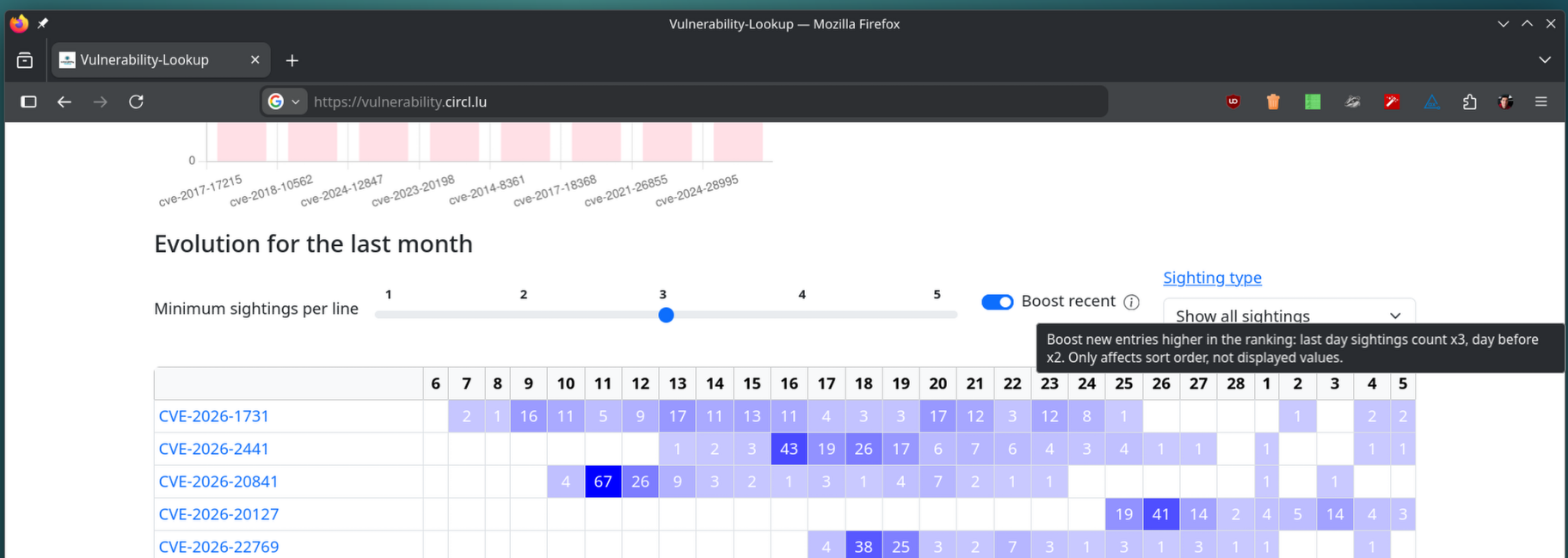Reload the current page
The width and height of the screenshot is (1568, 558).
tap(136, 101)
